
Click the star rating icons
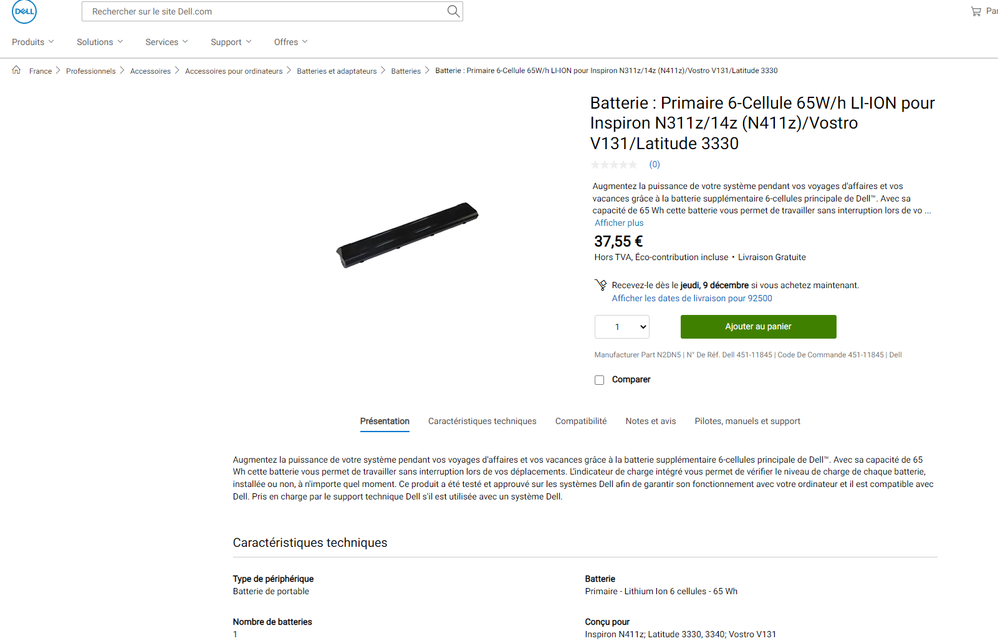click(614, 165)
